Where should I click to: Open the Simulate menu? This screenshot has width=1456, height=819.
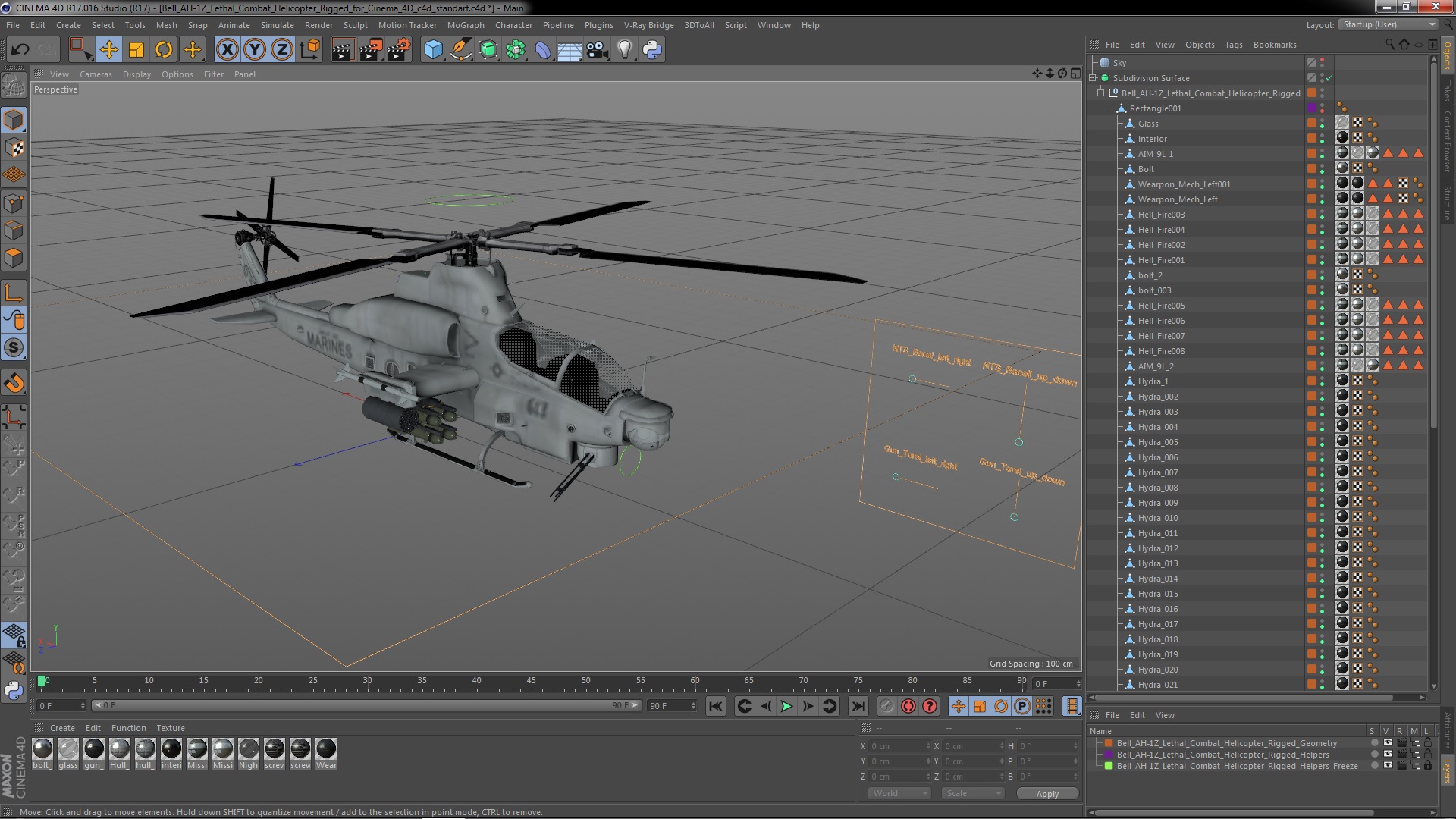277,25
